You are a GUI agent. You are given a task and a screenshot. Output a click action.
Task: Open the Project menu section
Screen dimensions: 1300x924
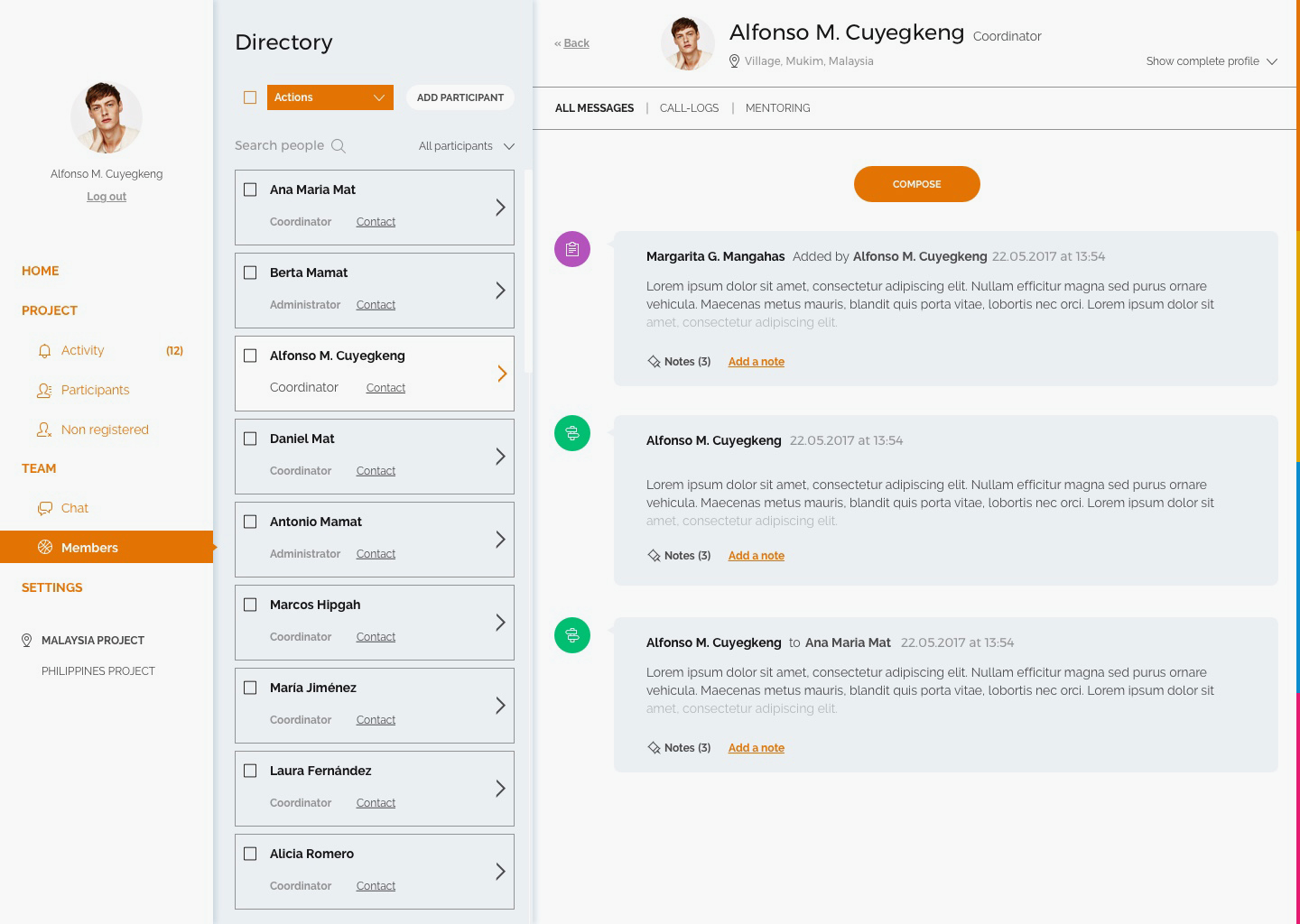50,310
